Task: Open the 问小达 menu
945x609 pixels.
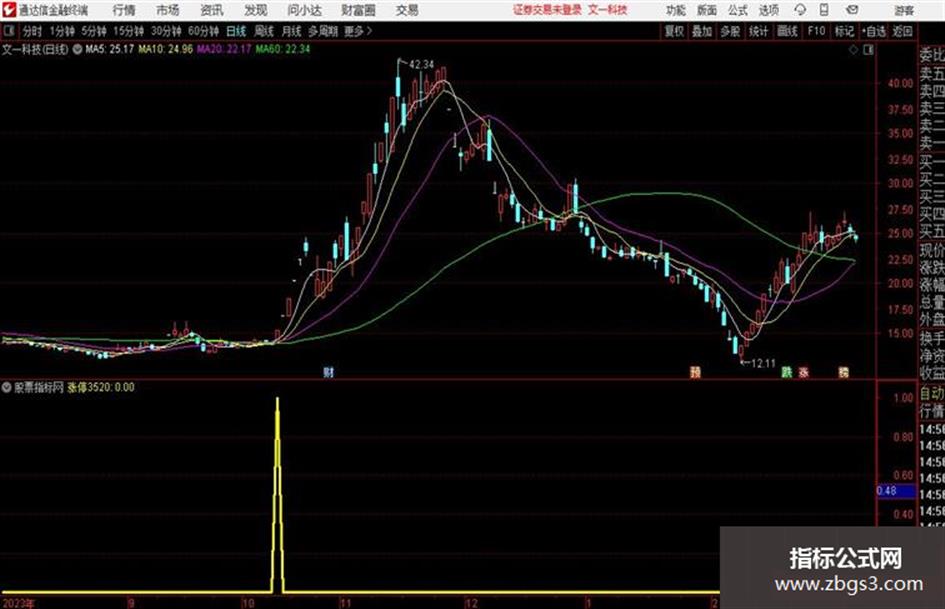Action: (x=304, y=10)
